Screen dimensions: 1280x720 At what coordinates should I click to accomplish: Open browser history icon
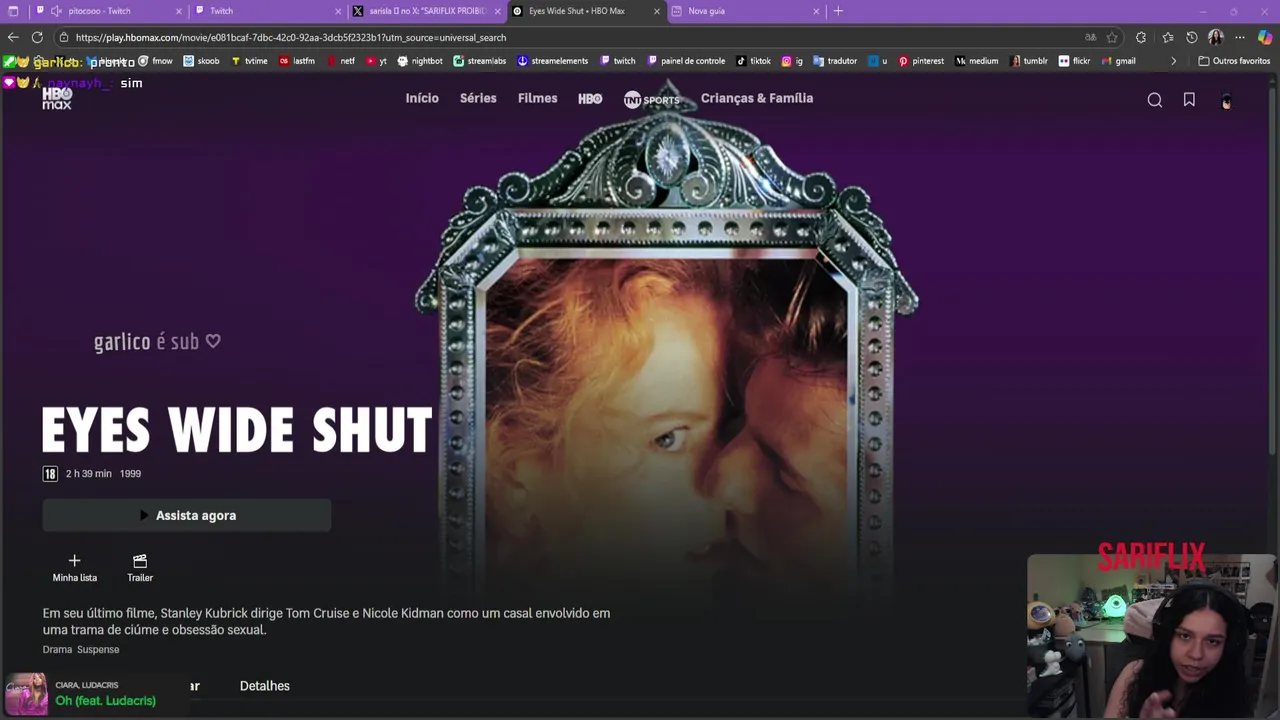click(1191, 37)
